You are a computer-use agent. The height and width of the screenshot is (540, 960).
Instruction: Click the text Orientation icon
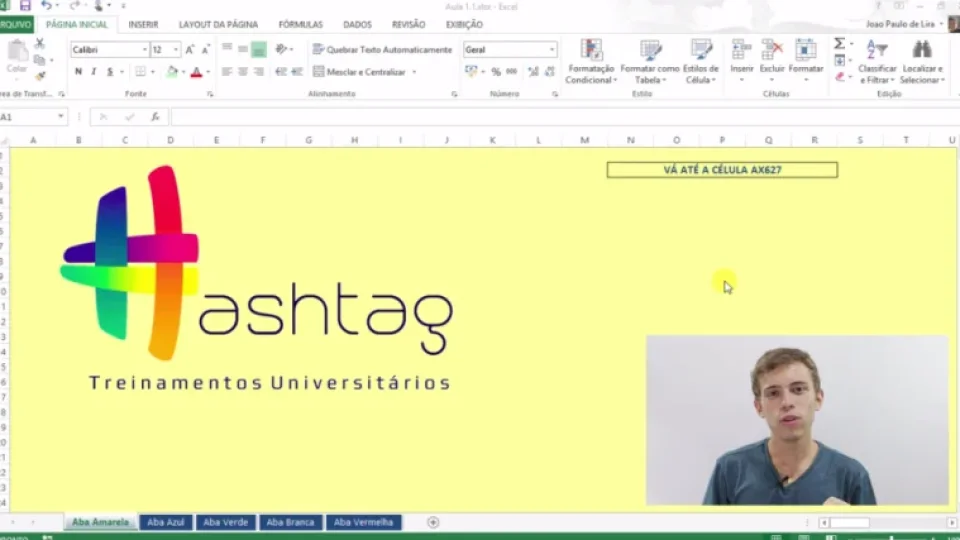pos(282,49)
